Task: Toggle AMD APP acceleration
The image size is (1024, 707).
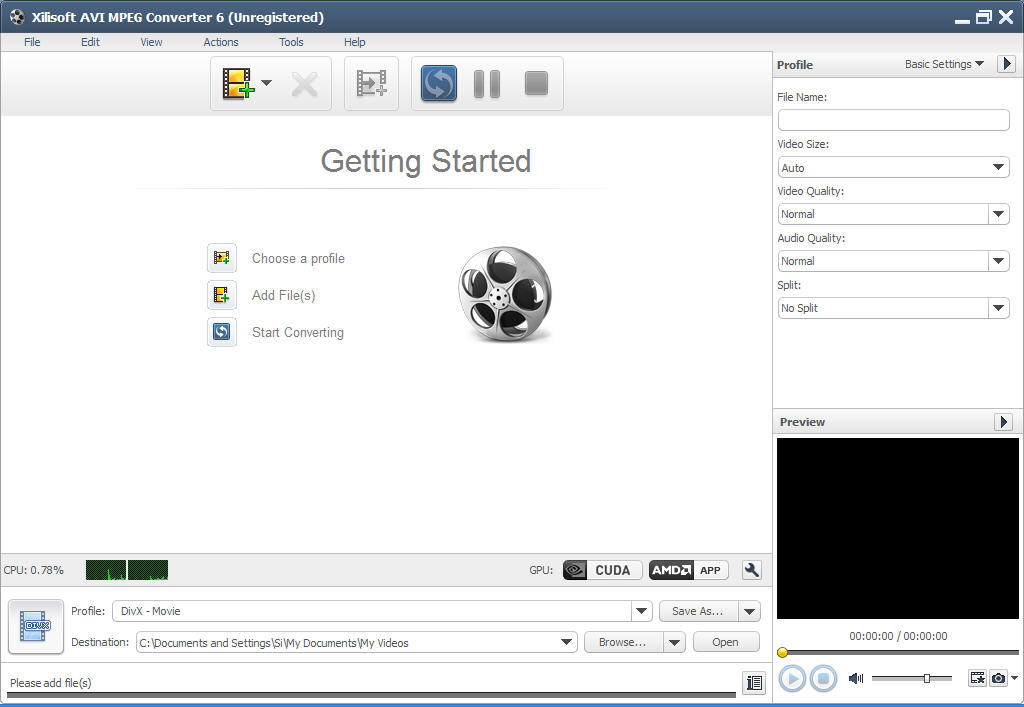Action: (687, 570)
